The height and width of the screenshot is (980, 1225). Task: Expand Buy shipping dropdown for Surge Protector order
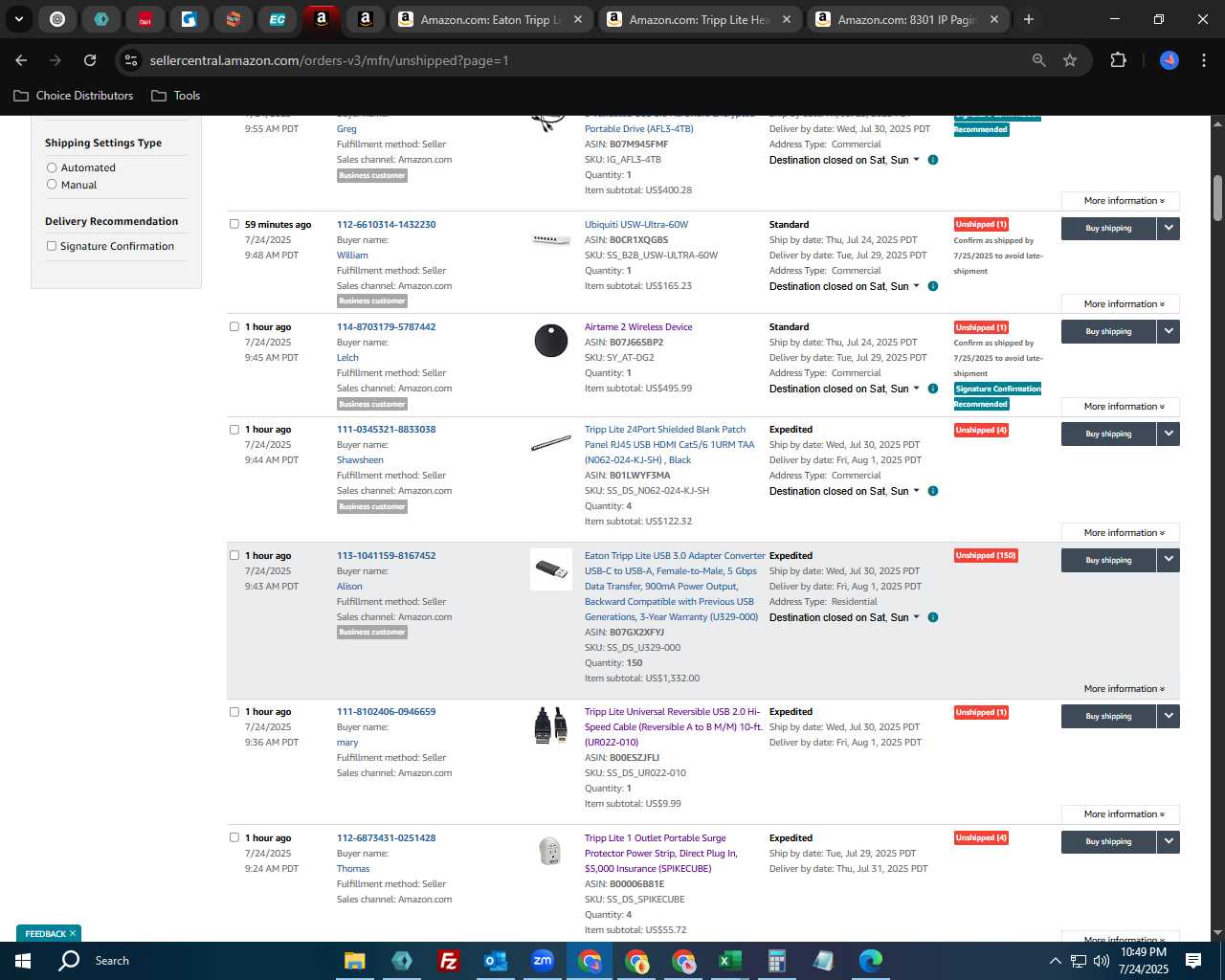click(x=1169, y=841)
